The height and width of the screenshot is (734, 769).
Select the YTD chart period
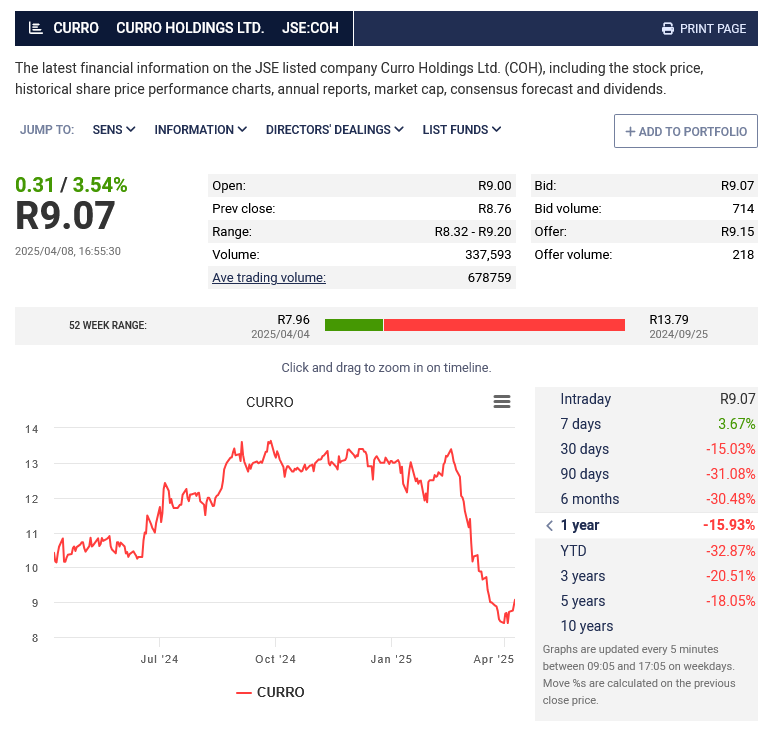(x=646, y=551)
